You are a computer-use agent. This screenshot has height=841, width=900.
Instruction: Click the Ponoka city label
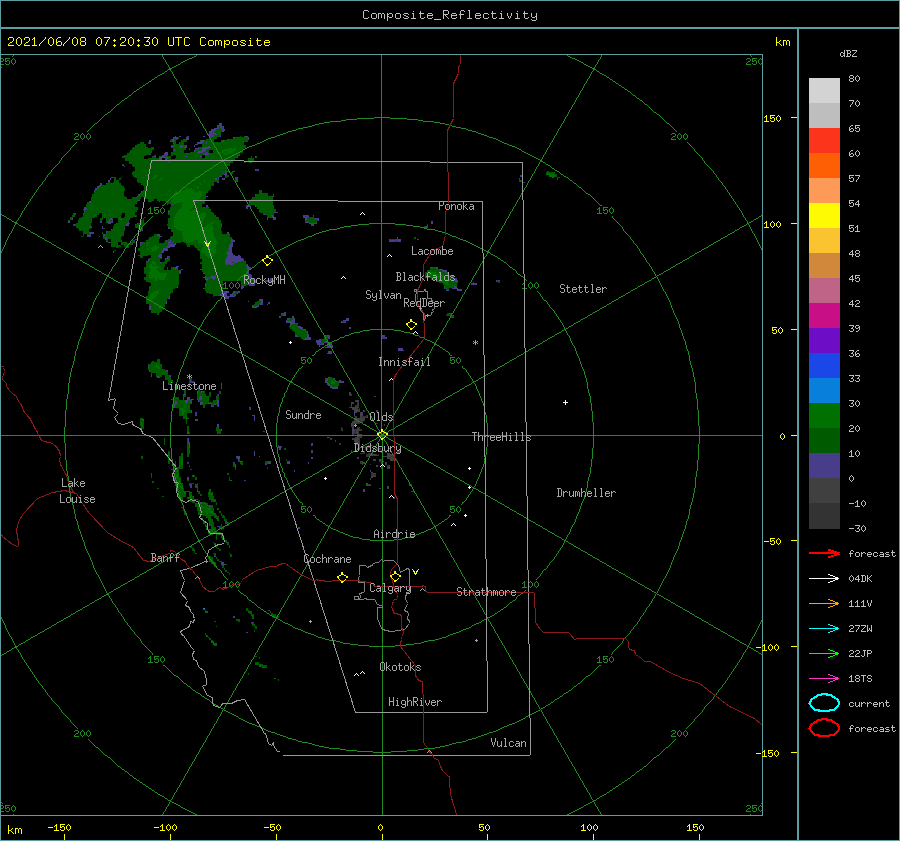click(456, 206)
